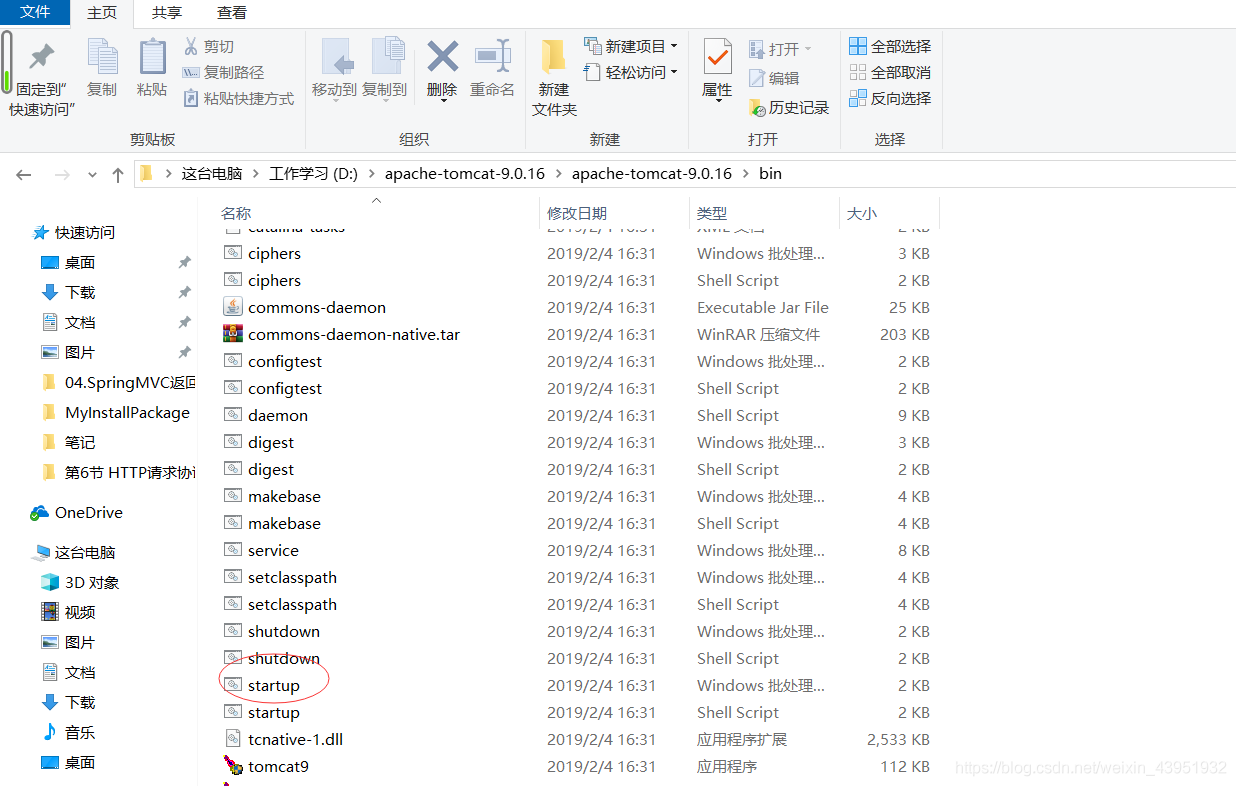Click the Back navigation arrow
Viewport: 1236px width, 786px height.
coord(24,174)
